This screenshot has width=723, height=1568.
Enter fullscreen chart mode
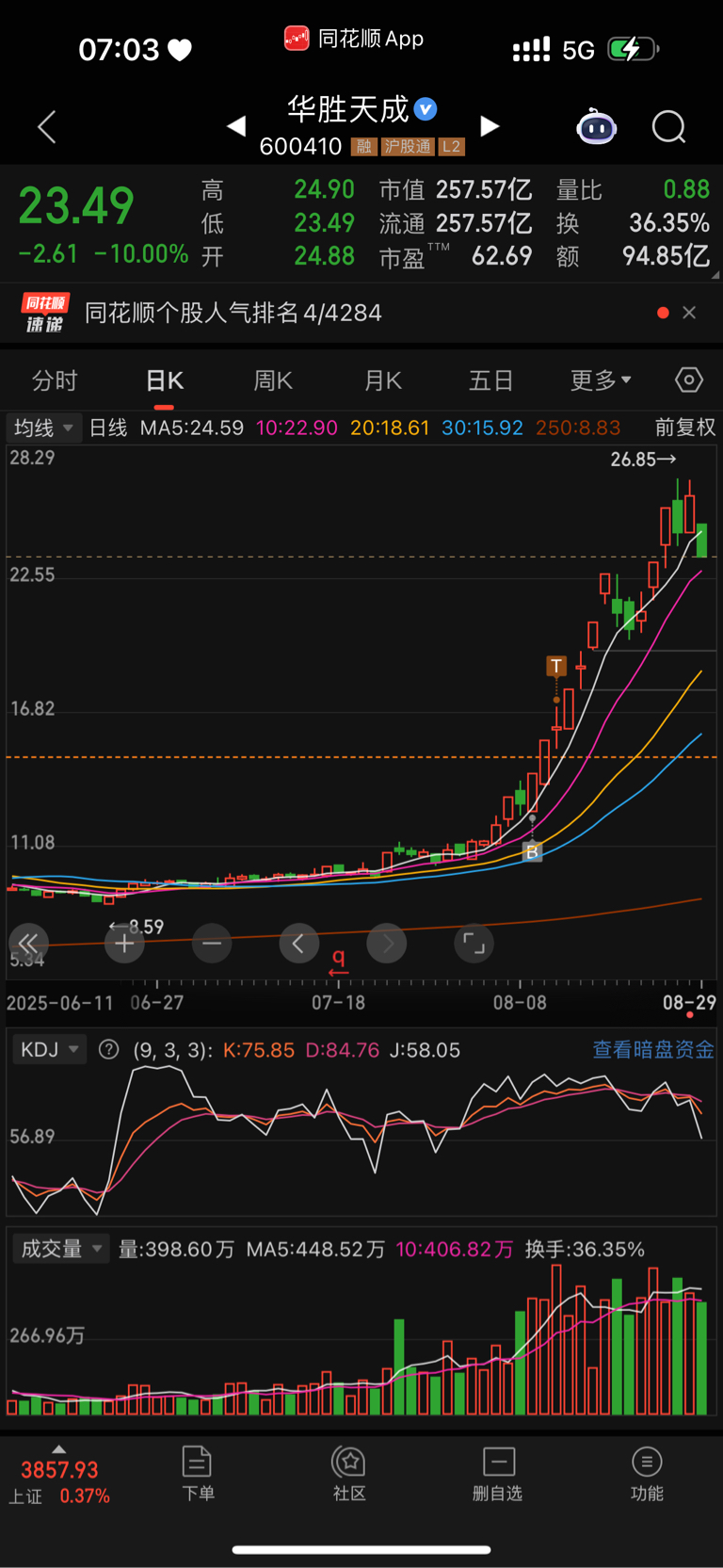click(x=474, y=943)
